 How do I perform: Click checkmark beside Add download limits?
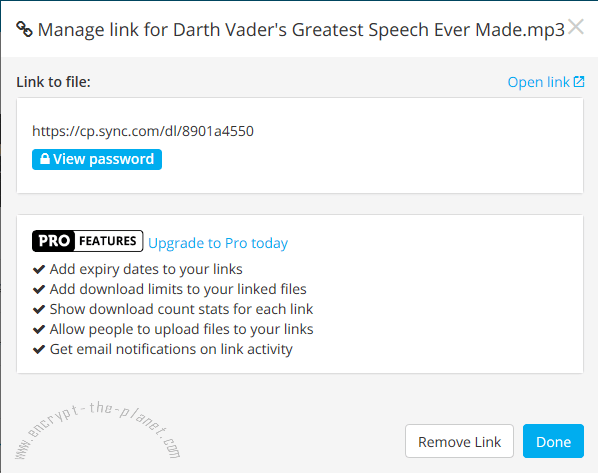tap(39, 290)
